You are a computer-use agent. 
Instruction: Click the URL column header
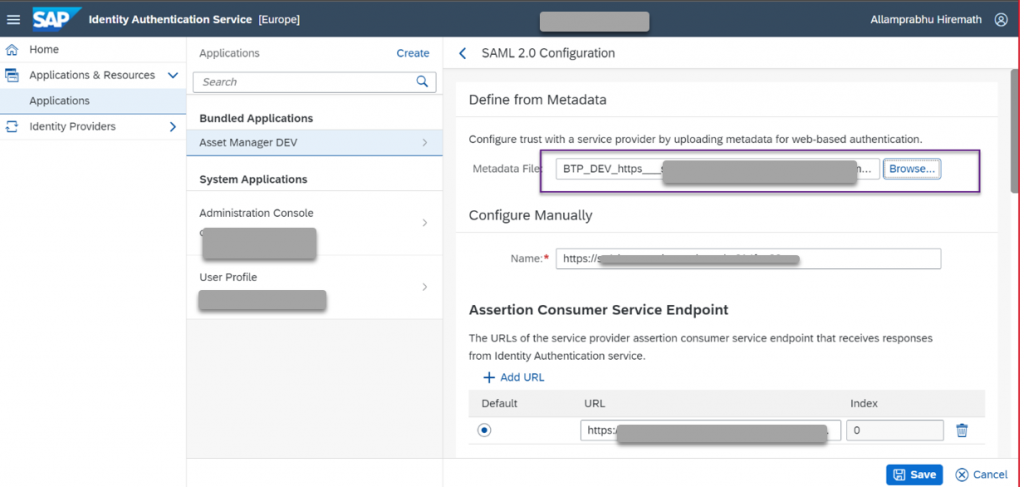594,403
